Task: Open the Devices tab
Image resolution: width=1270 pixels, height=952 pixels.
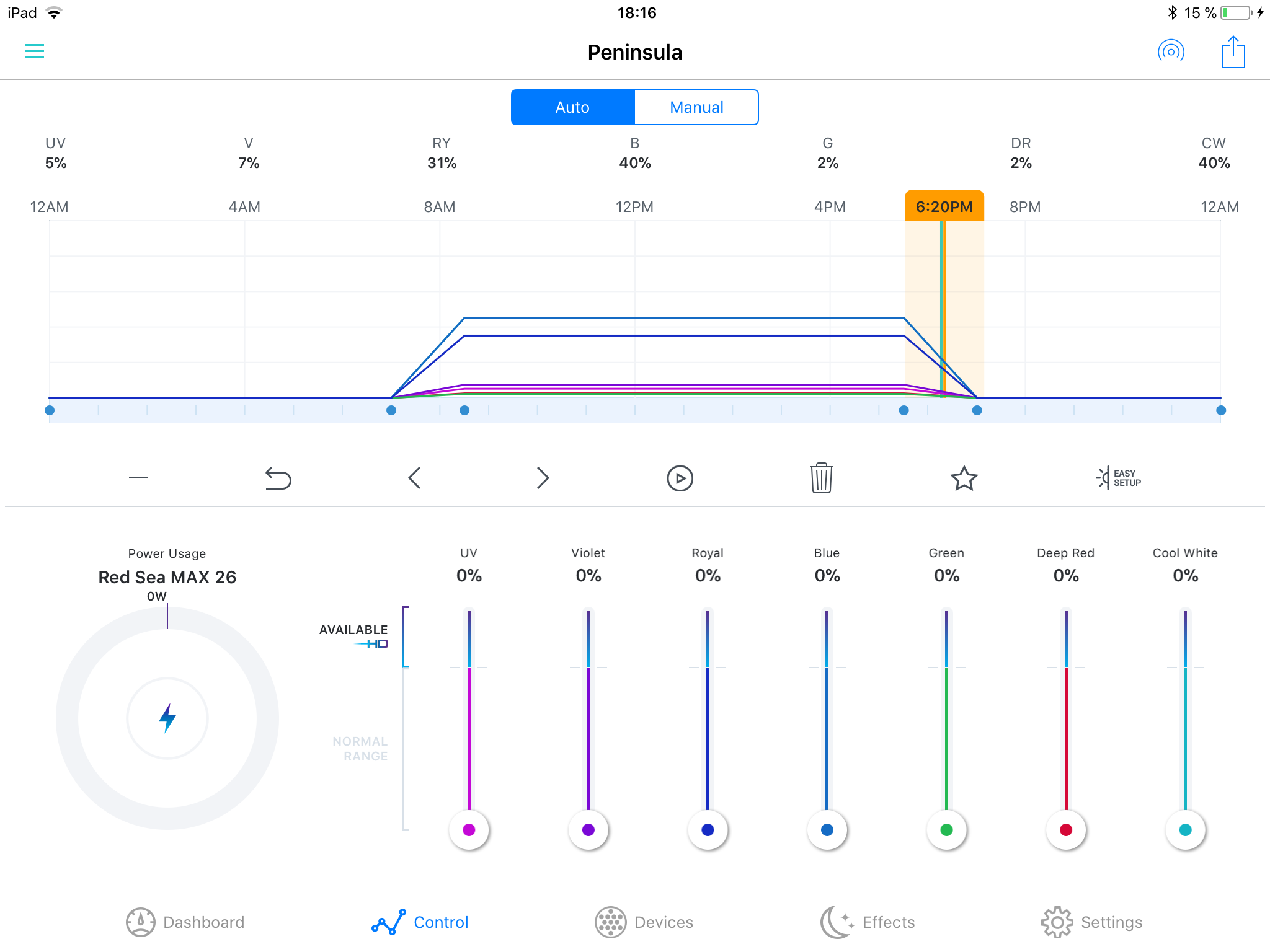Action: pos(644,922)
